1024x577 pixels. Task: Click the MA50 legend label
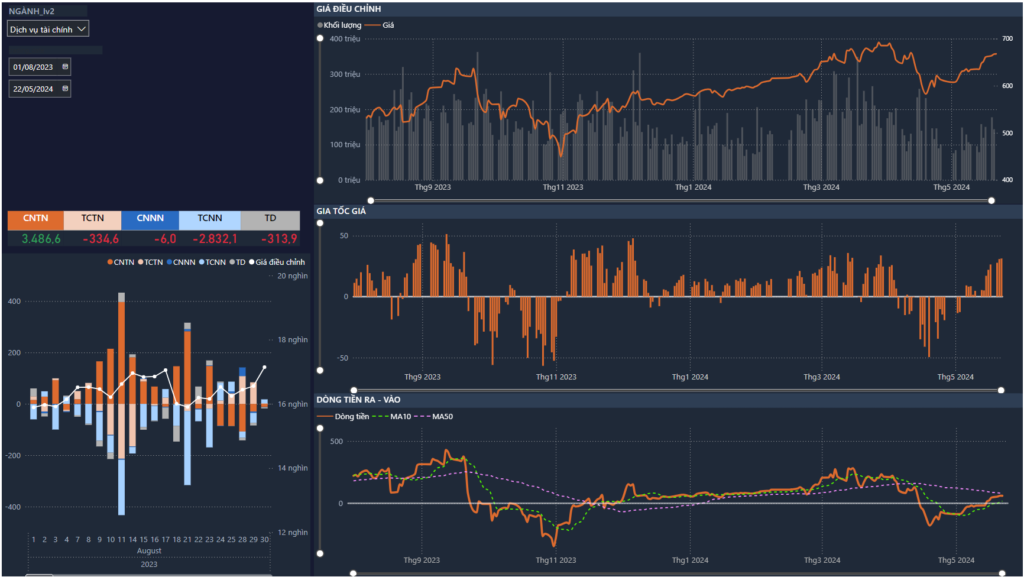(x=442, y=416)
